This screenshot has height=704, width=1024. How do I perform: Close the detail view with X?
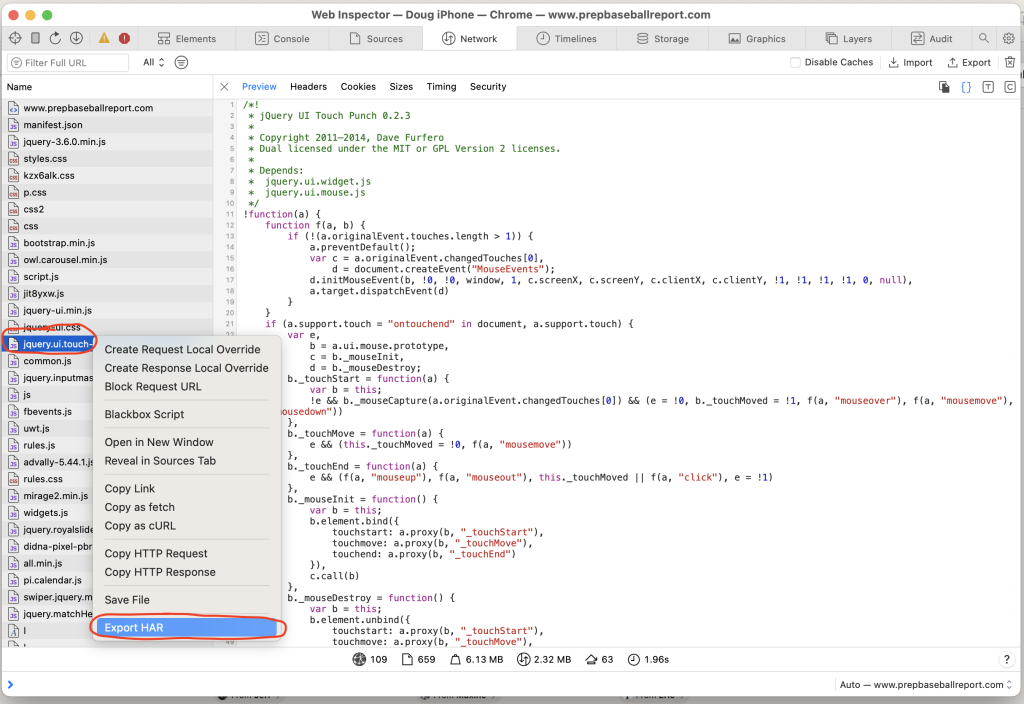225,87
